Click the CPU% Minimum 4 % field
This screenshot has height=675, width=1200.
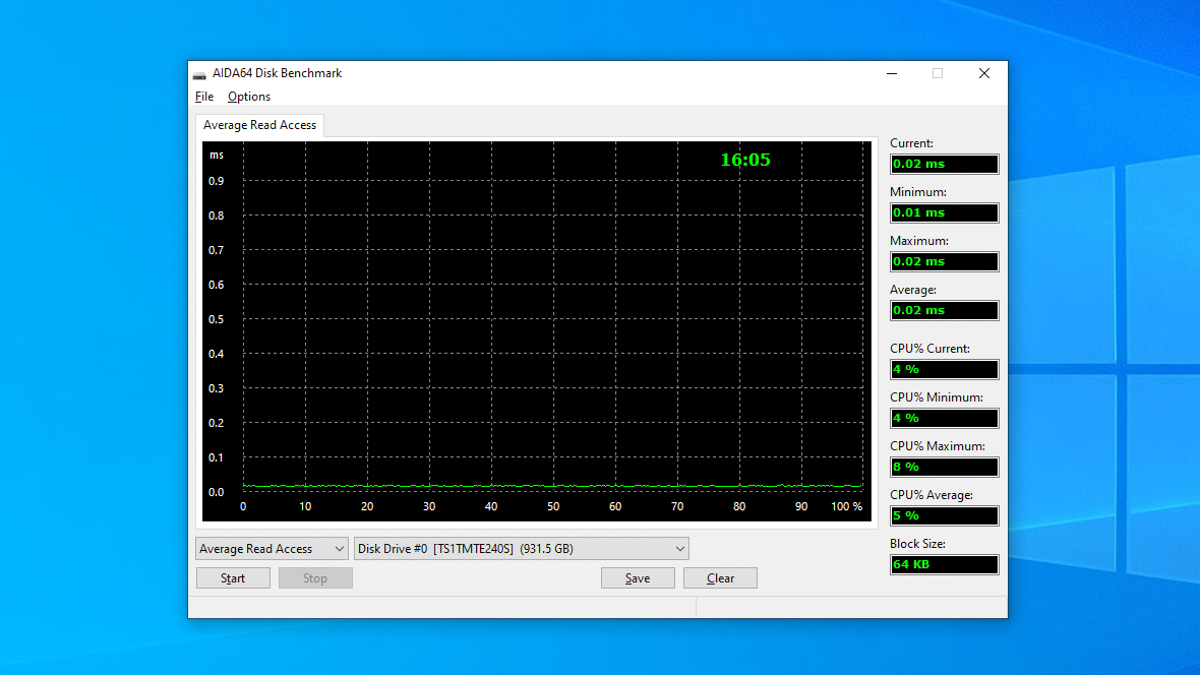click(x=945, y=418)
